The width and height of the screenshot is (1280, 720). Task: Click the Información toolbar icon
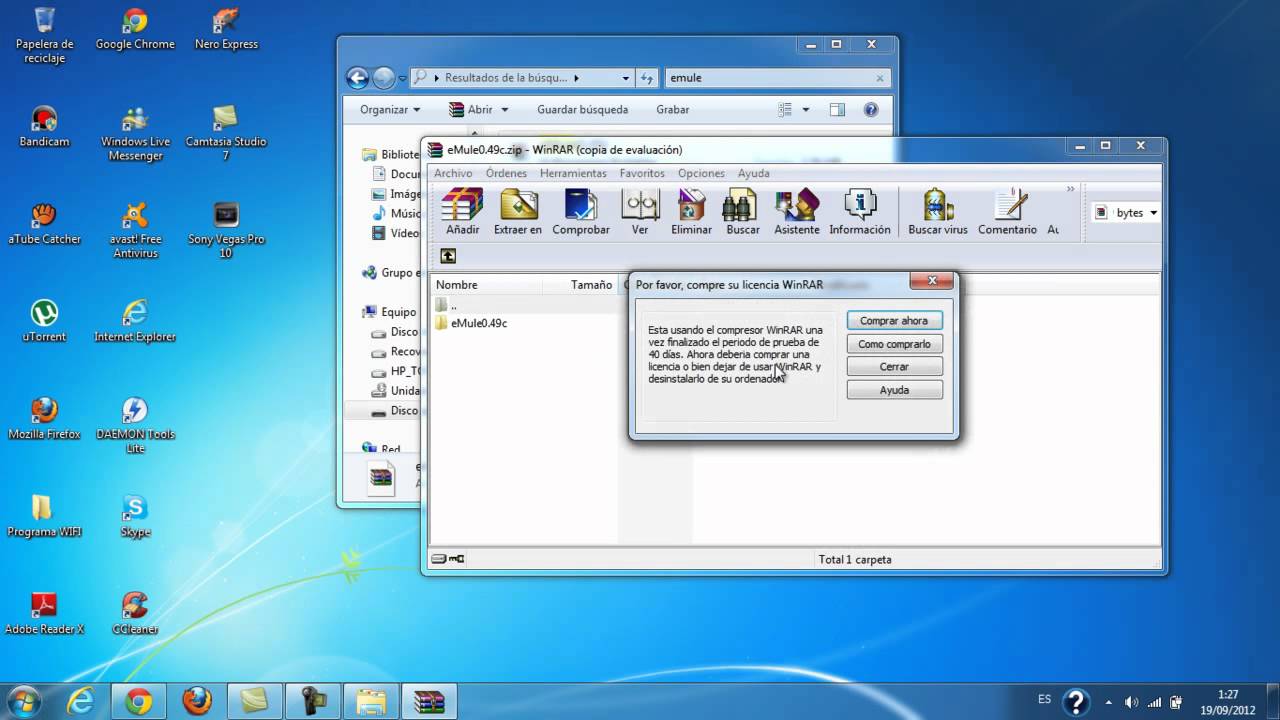pos(859,212)
